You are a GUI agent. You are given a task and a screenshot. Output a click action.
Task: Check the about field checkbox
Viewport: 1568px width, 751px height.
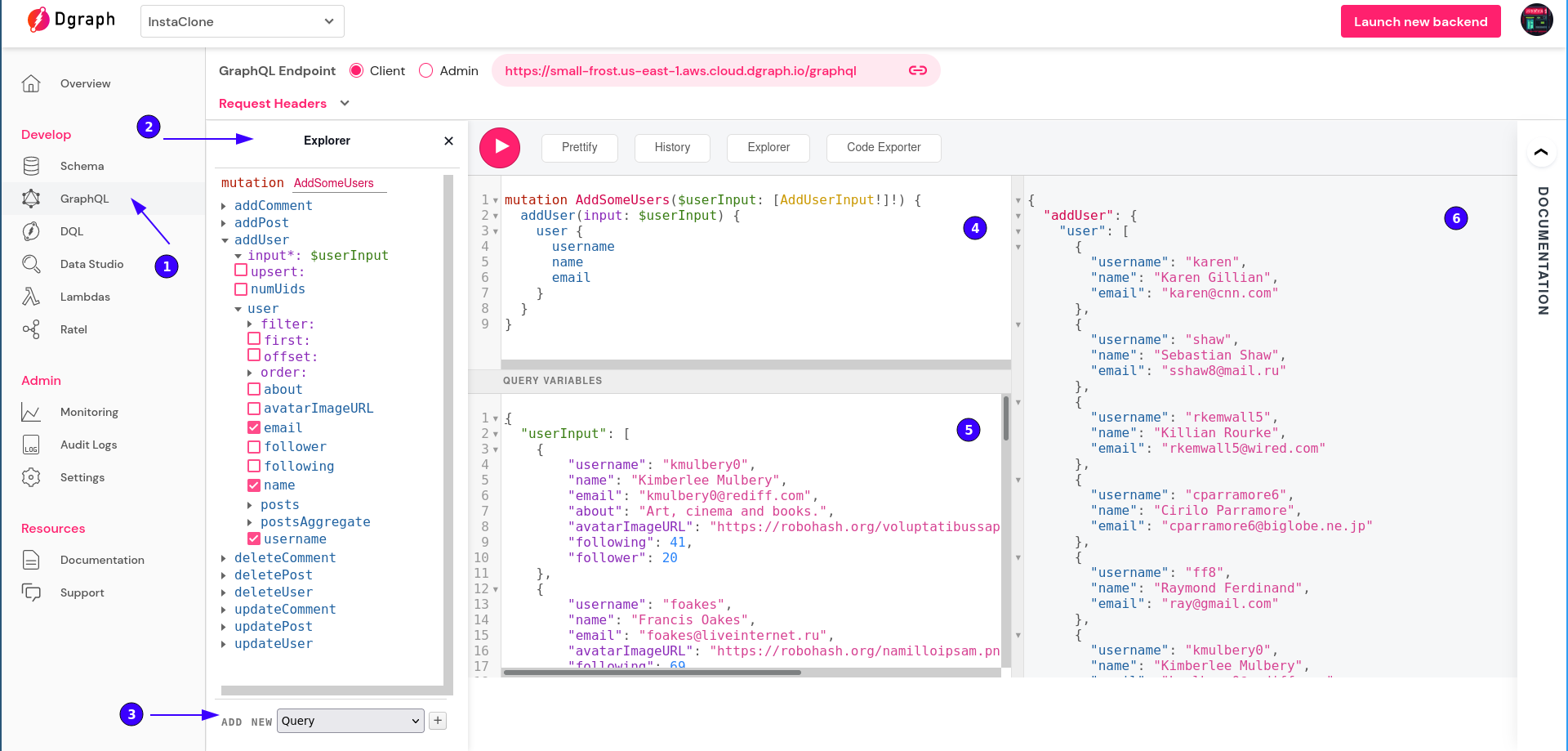[x=254, y=389]
